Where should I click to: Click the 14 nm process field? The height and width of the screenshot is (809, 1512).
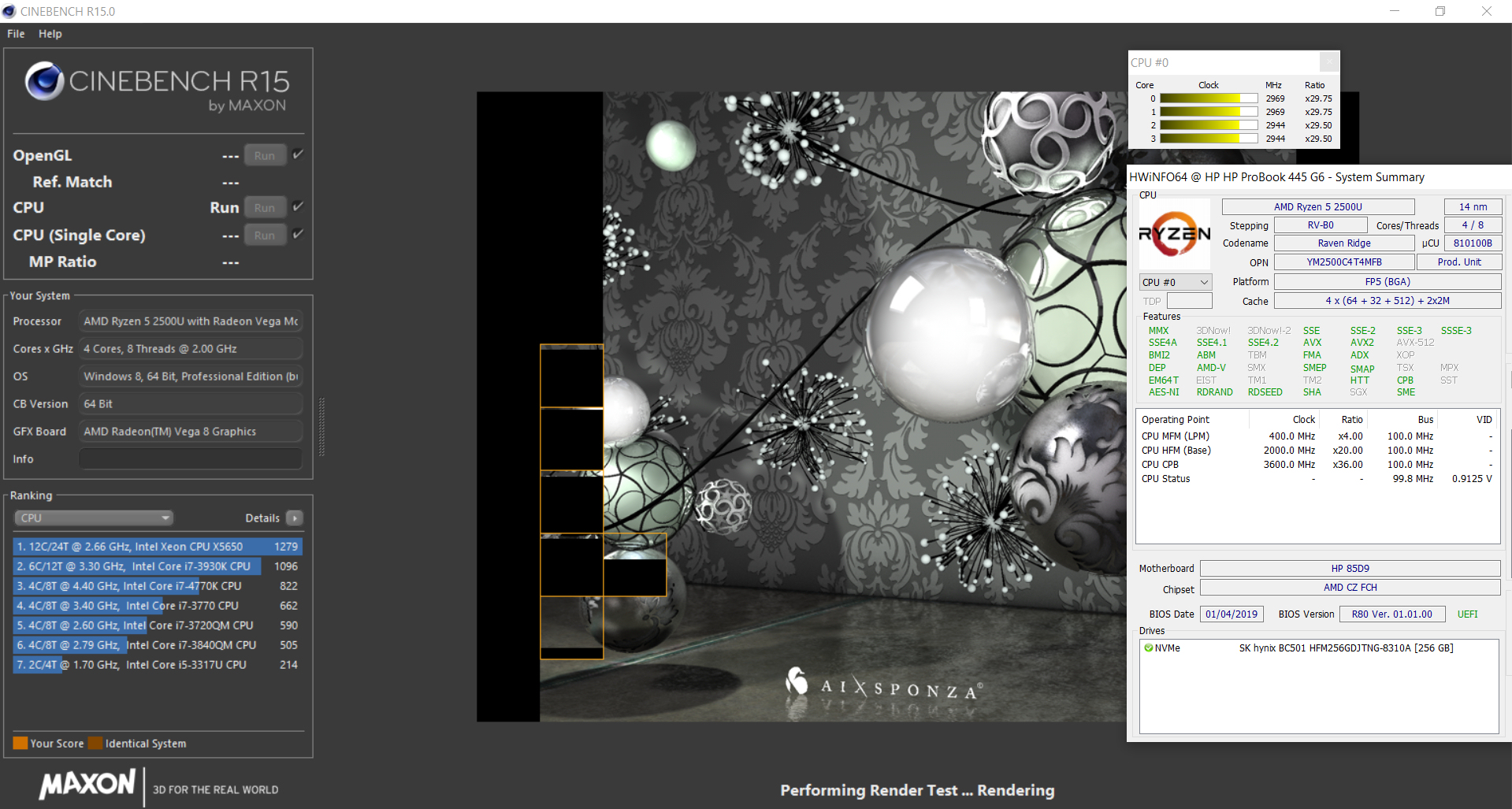[1473, 206]
